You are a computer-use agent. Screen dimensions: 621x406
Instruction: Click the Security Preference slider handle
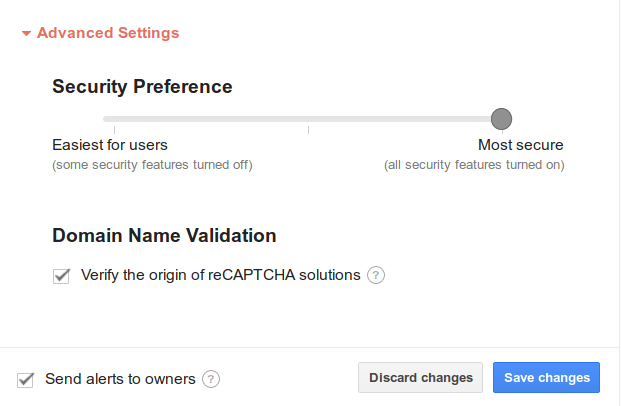pos(502,119)
